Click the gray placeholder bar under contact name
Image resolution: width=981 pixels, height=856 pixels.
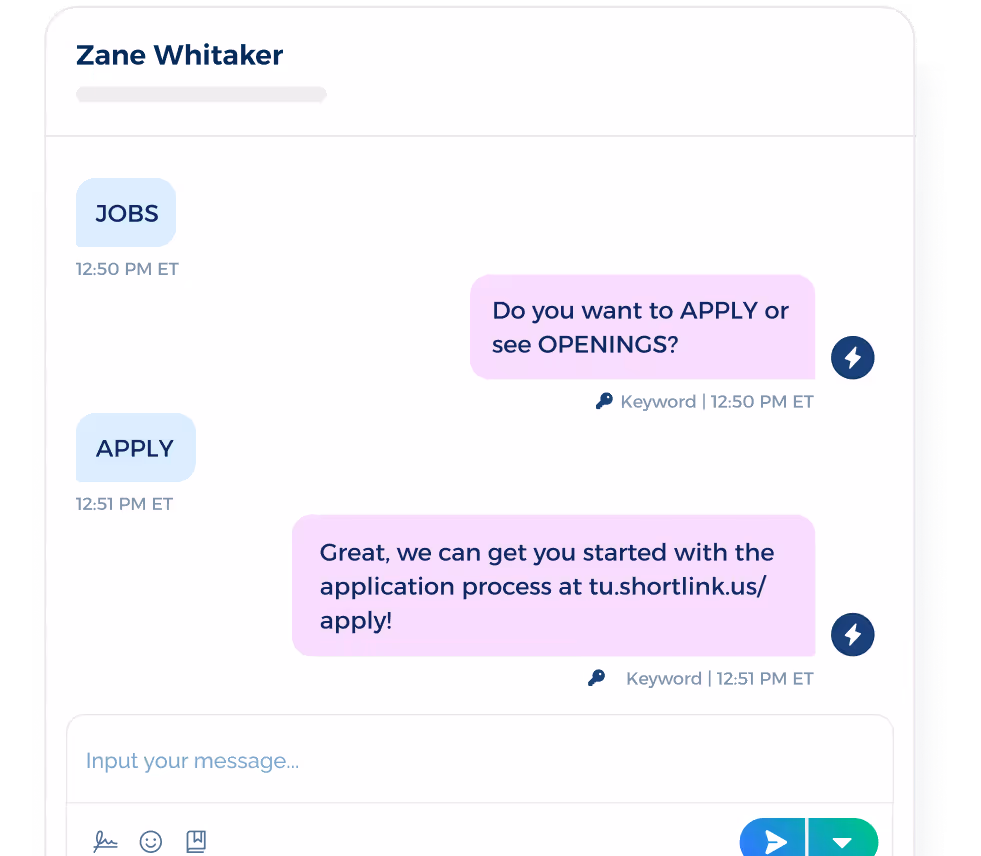(201, 94)
